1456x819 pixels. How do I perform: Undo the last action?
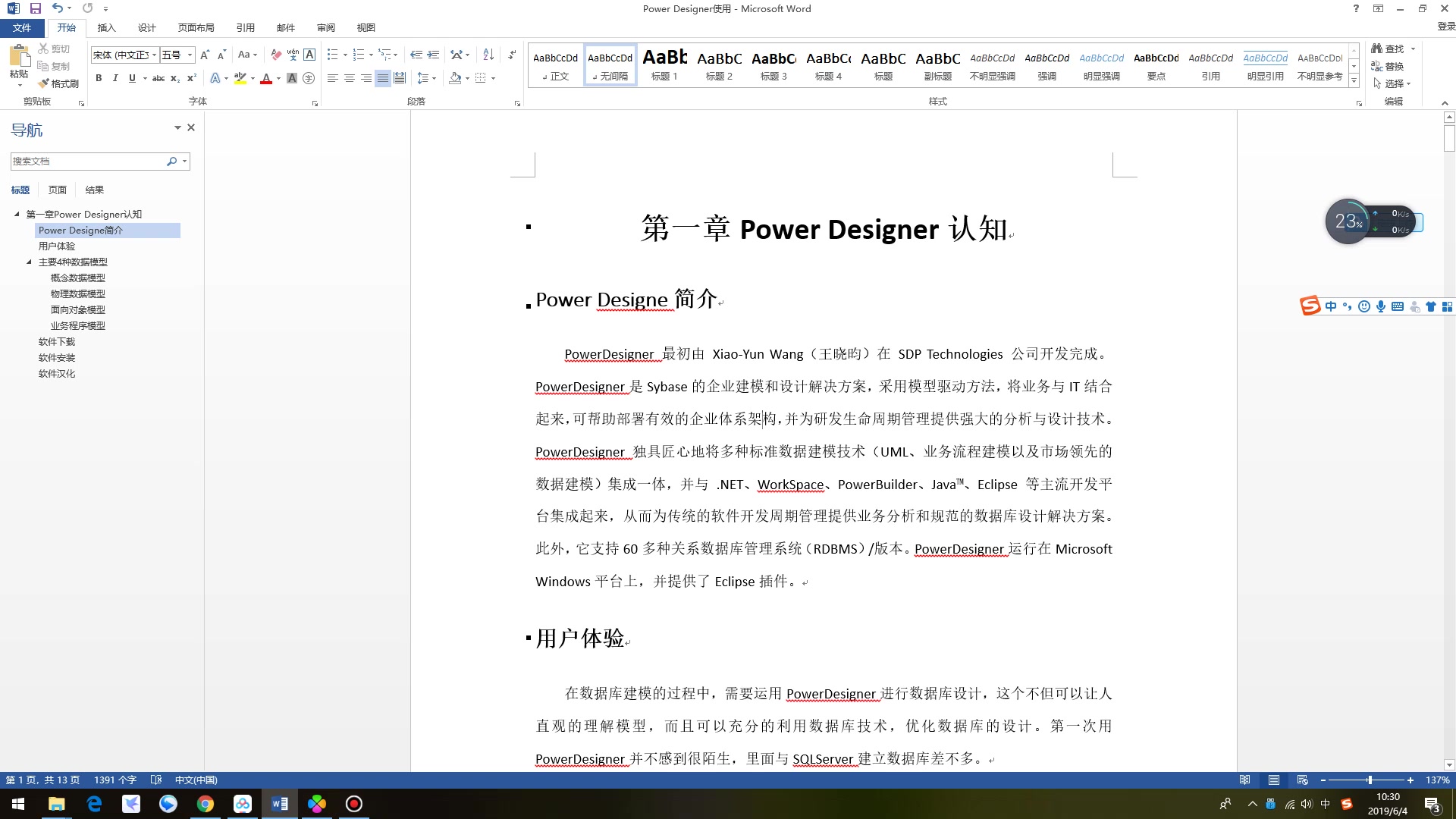pyautogui.click(x=58, y=8)
